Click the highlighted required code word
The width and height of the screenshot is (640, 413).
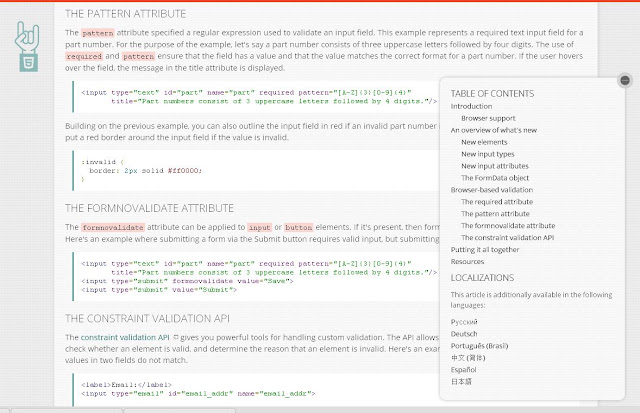84,56
